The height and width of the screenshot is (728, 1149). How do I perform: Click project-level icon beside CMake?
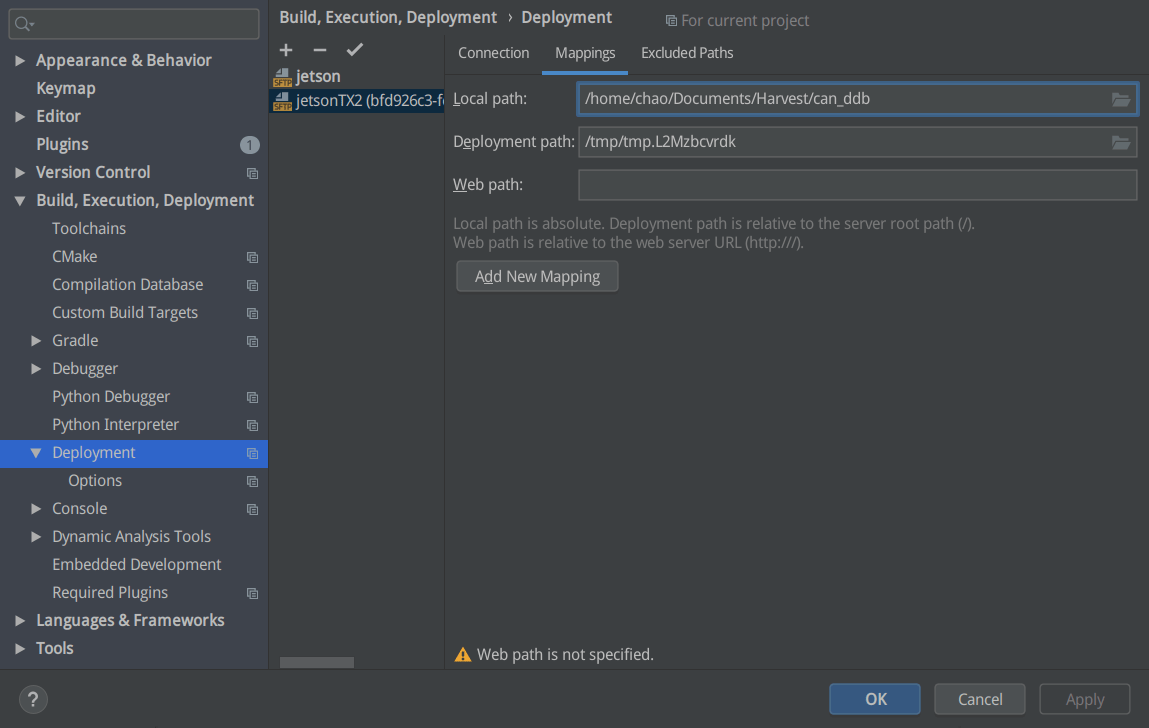click(252, 257)
